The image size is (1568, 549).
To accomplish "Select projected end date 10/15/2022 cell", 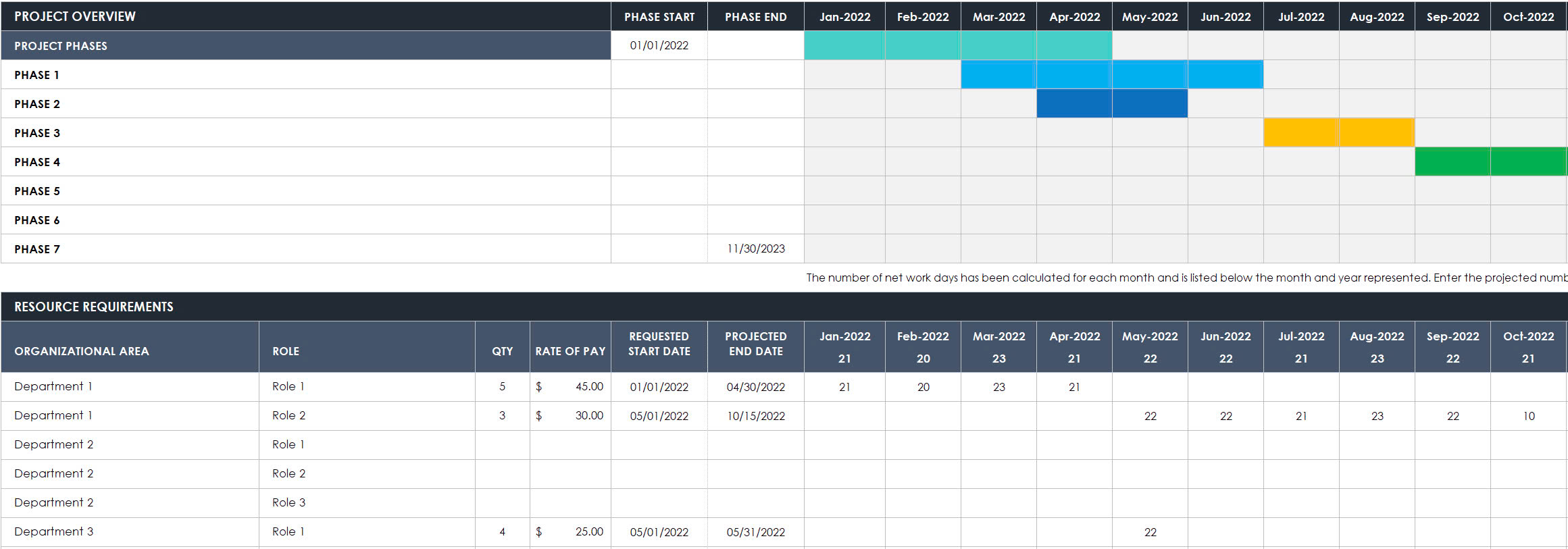I will (x=755, y=416).
